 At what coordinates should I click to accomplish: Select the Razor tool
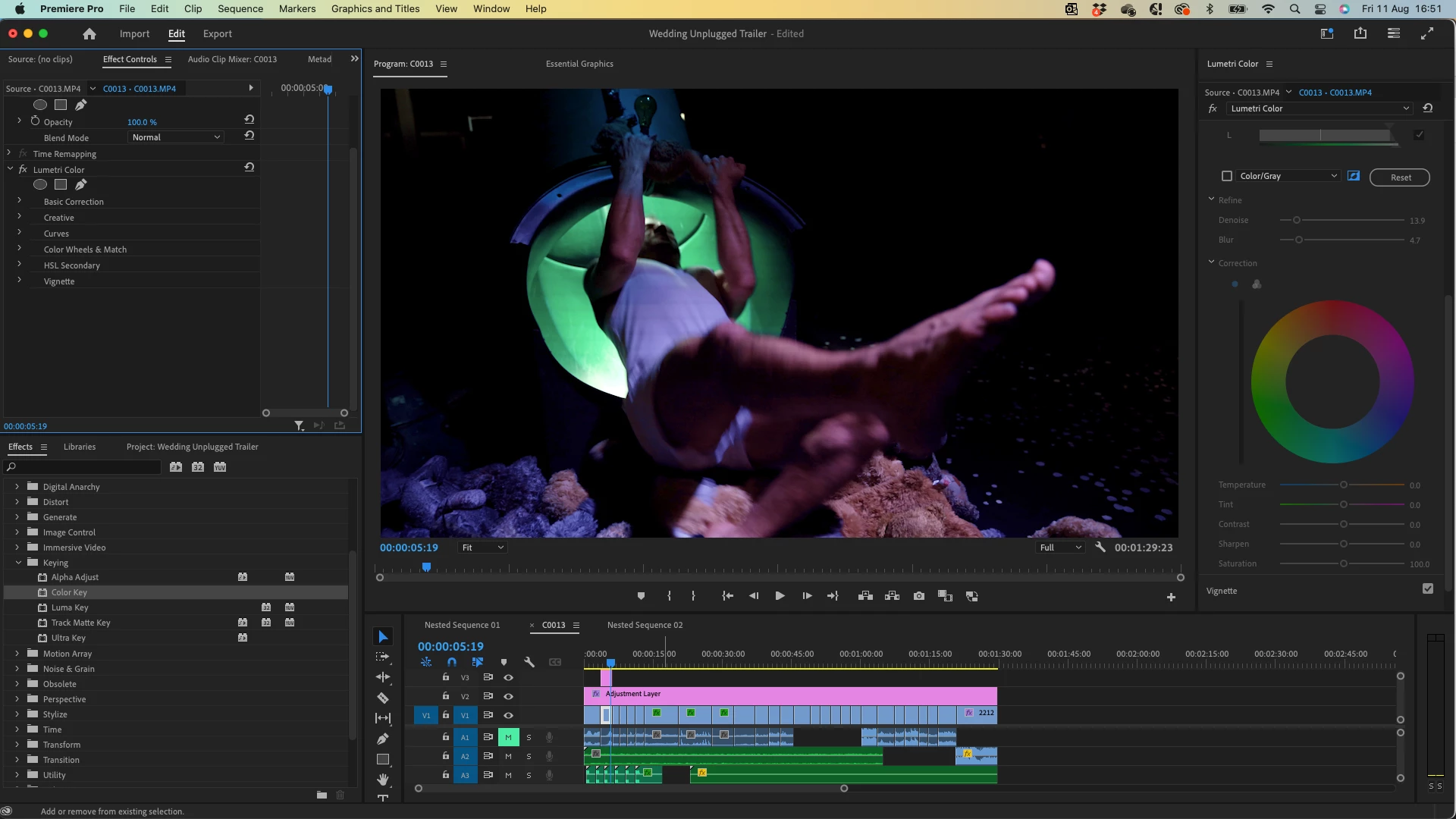click(383, 698)
